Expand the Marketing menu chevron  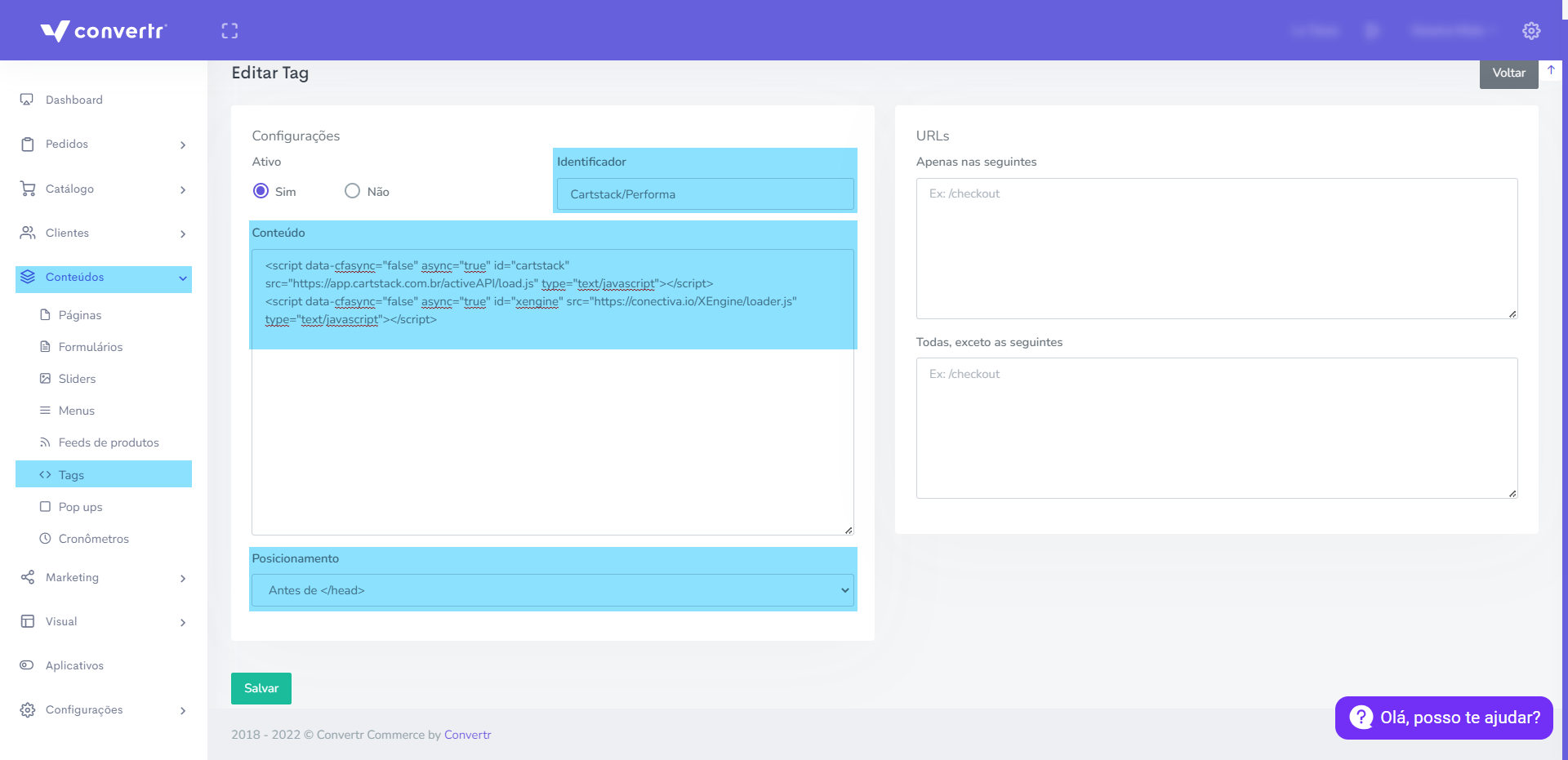[183, 578]
